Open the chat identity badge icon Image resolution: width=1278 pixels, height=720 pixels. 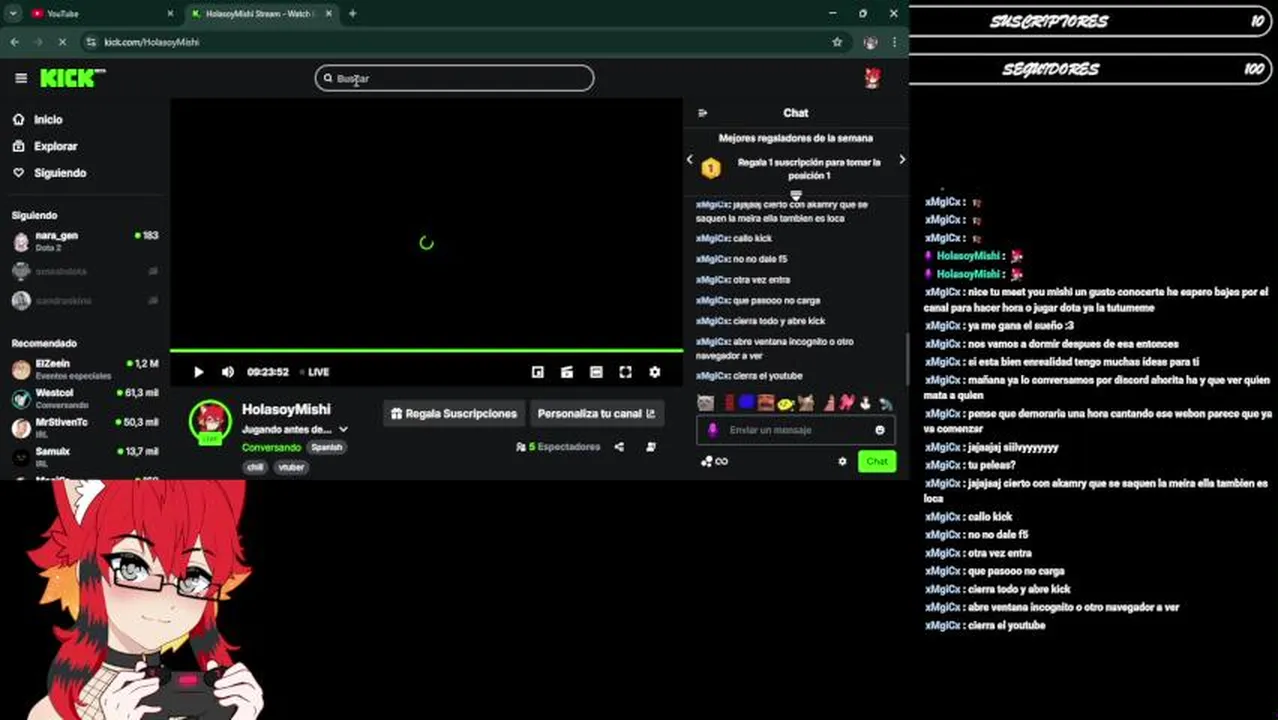click(x=712, y=430)
